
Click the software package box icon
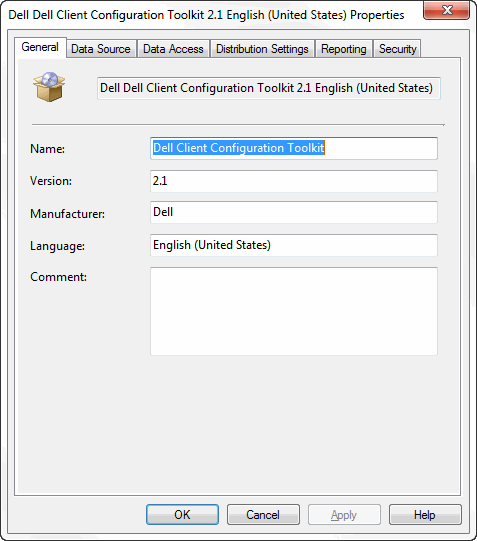(49, 87)
